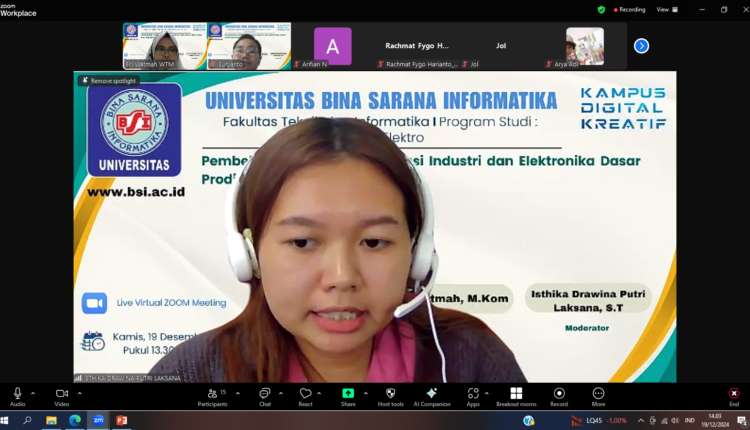This screenshot has width=750, height=430.
Task: Open network settings in system tray
Action: (664, 420)
